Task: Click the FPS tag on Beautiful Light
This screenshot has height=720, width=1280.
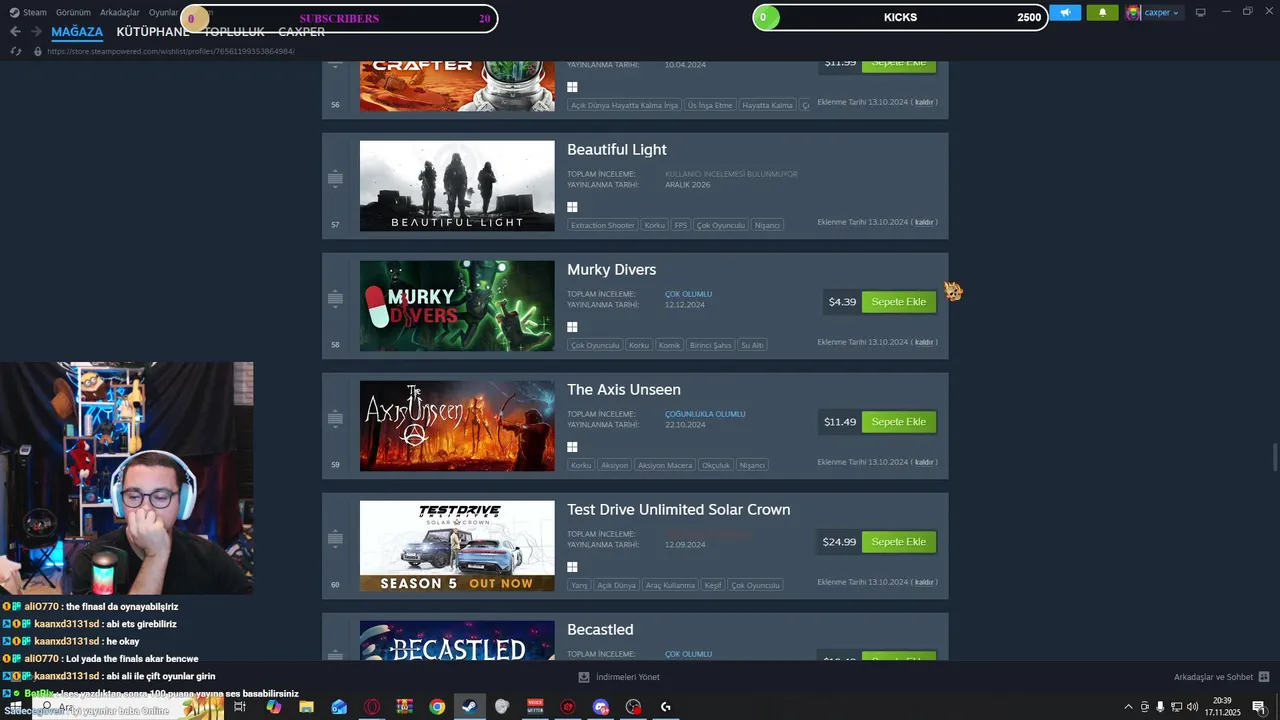Action: tap(681, 225)
